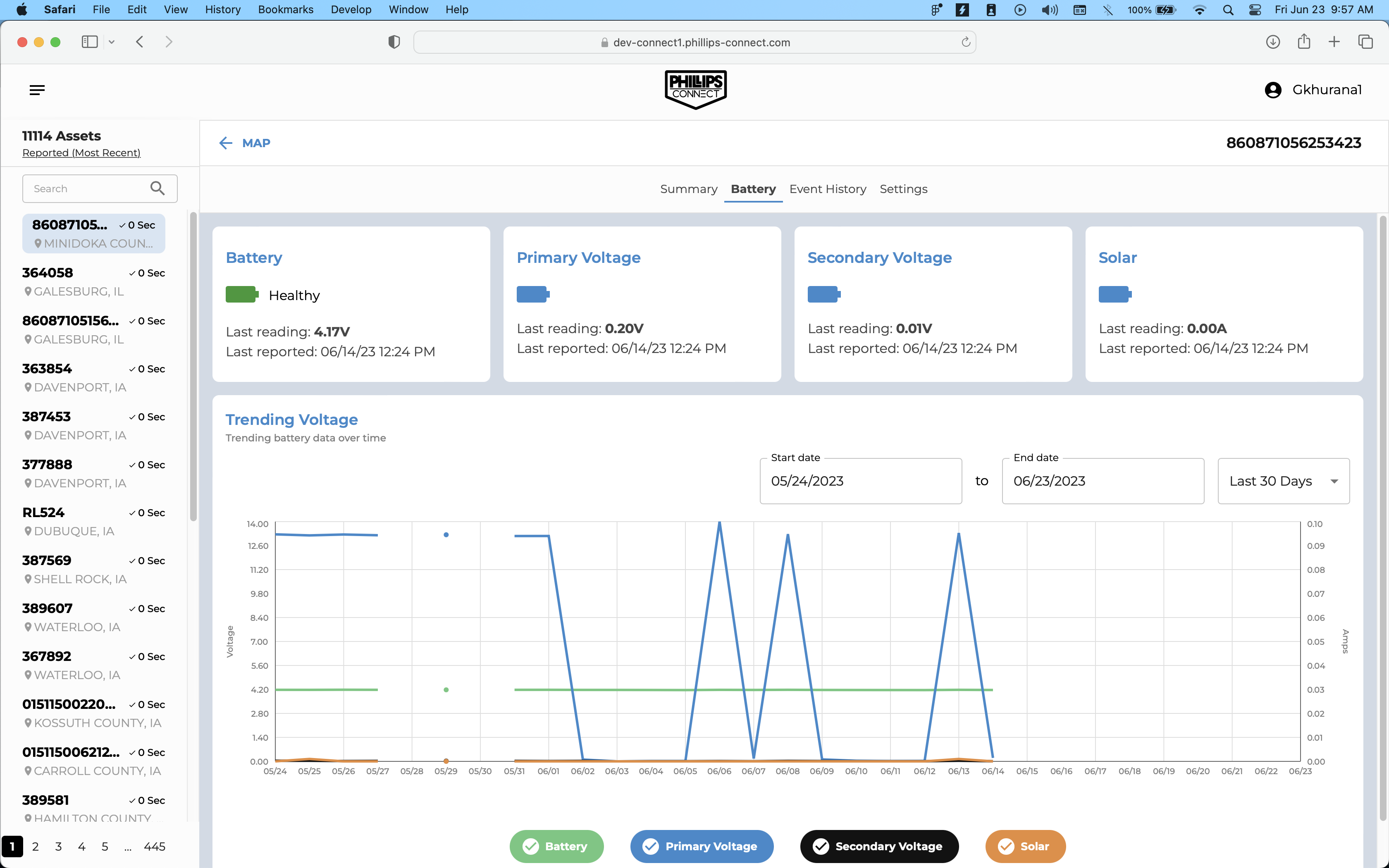Image resolution: width=1389 pixels, height=868 pixels.
Task: Click the privacy shield icon in Safari
Action: click(x=394, y=42)
